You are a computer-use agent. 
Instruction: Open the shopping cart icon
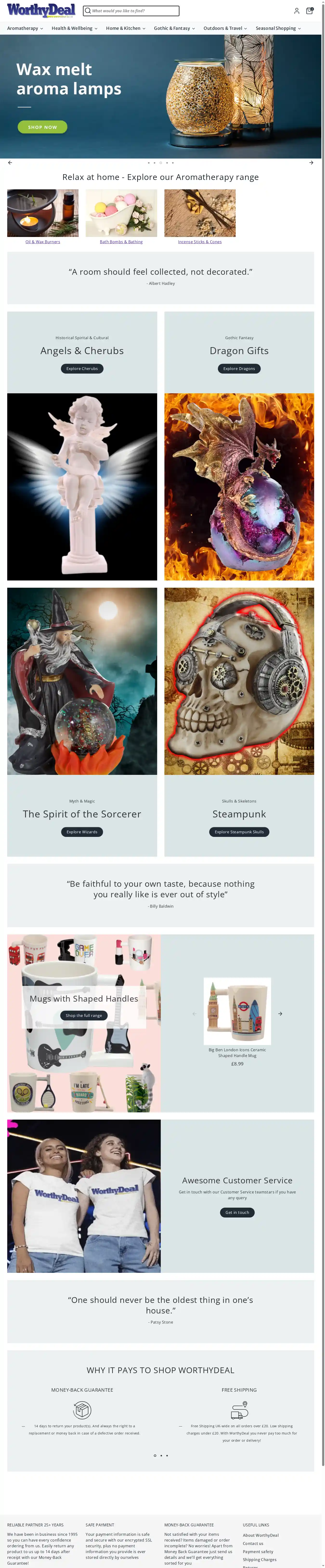pos(309,10)
